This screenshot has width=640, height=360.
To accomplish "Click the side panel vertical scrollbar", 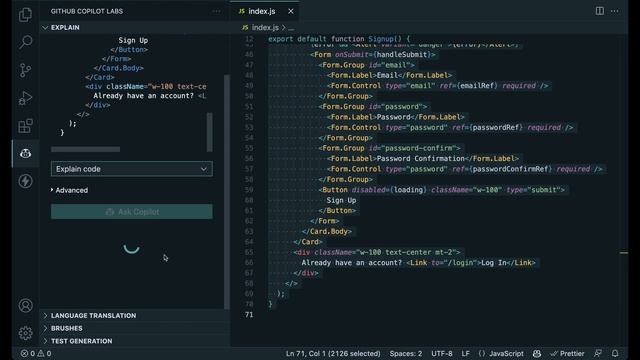I will tap(227, 192).
